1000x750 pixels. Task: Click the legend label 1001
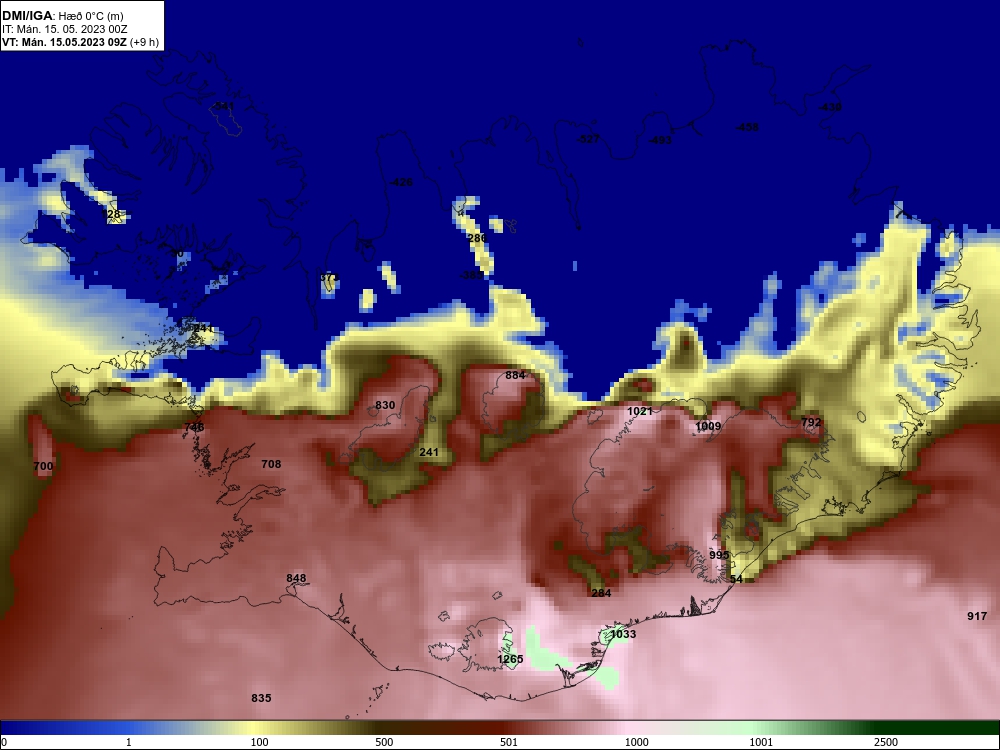coord(761,742)
